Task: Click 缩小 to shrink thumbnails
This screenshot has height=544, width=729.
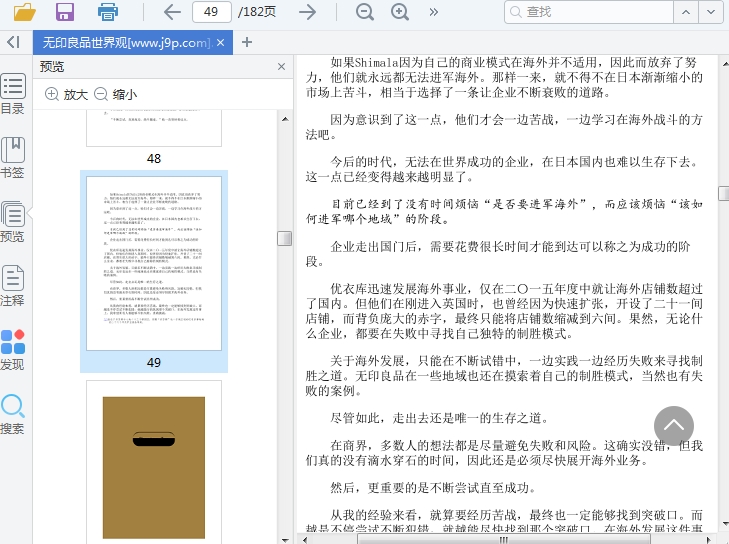Action: pyautogui.click(x=116, y=94)
